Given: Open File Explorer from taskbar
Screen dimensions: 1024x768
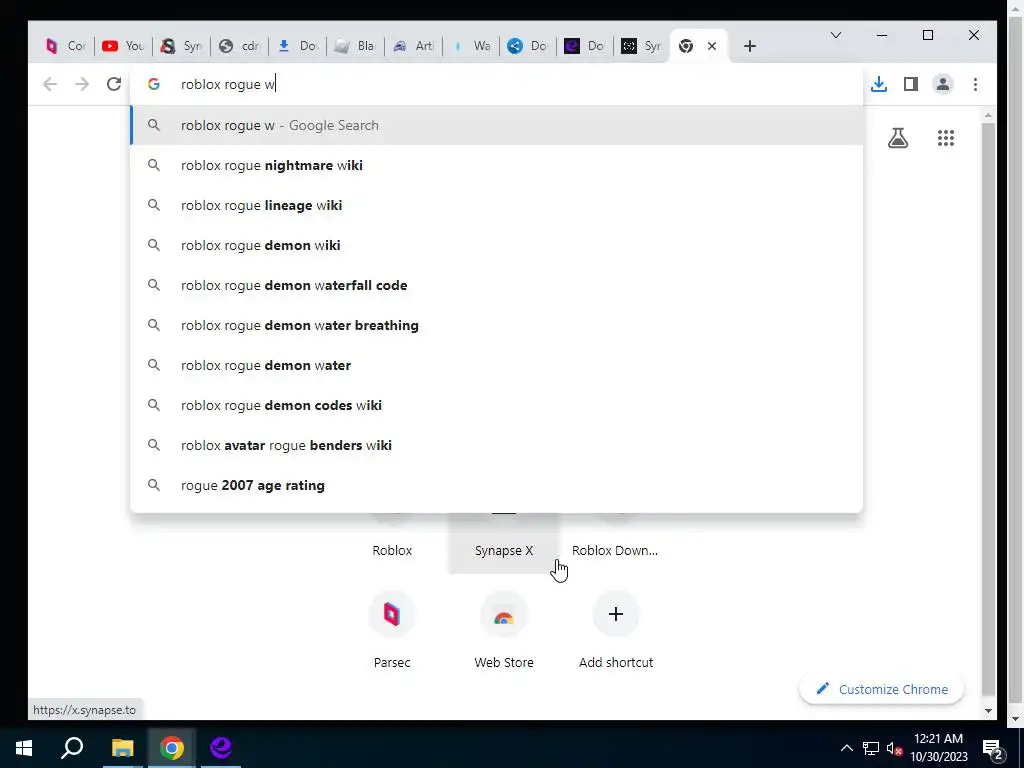Looking at the screenshot, I should coord(122,748).
